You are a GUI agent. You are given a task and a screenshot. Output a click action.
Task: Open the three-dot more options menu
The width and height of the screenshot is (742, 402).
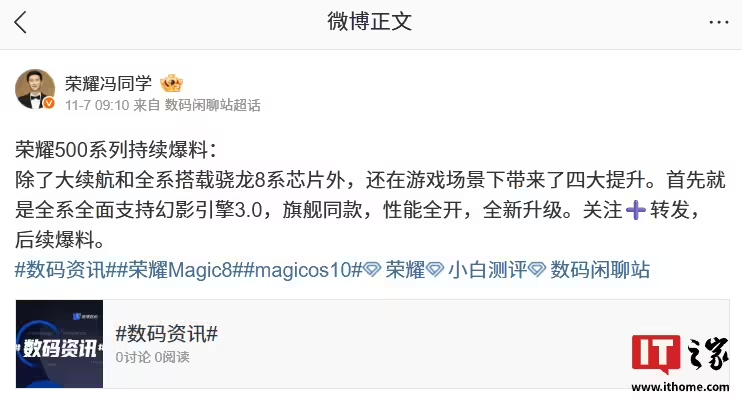pos(718,22)
